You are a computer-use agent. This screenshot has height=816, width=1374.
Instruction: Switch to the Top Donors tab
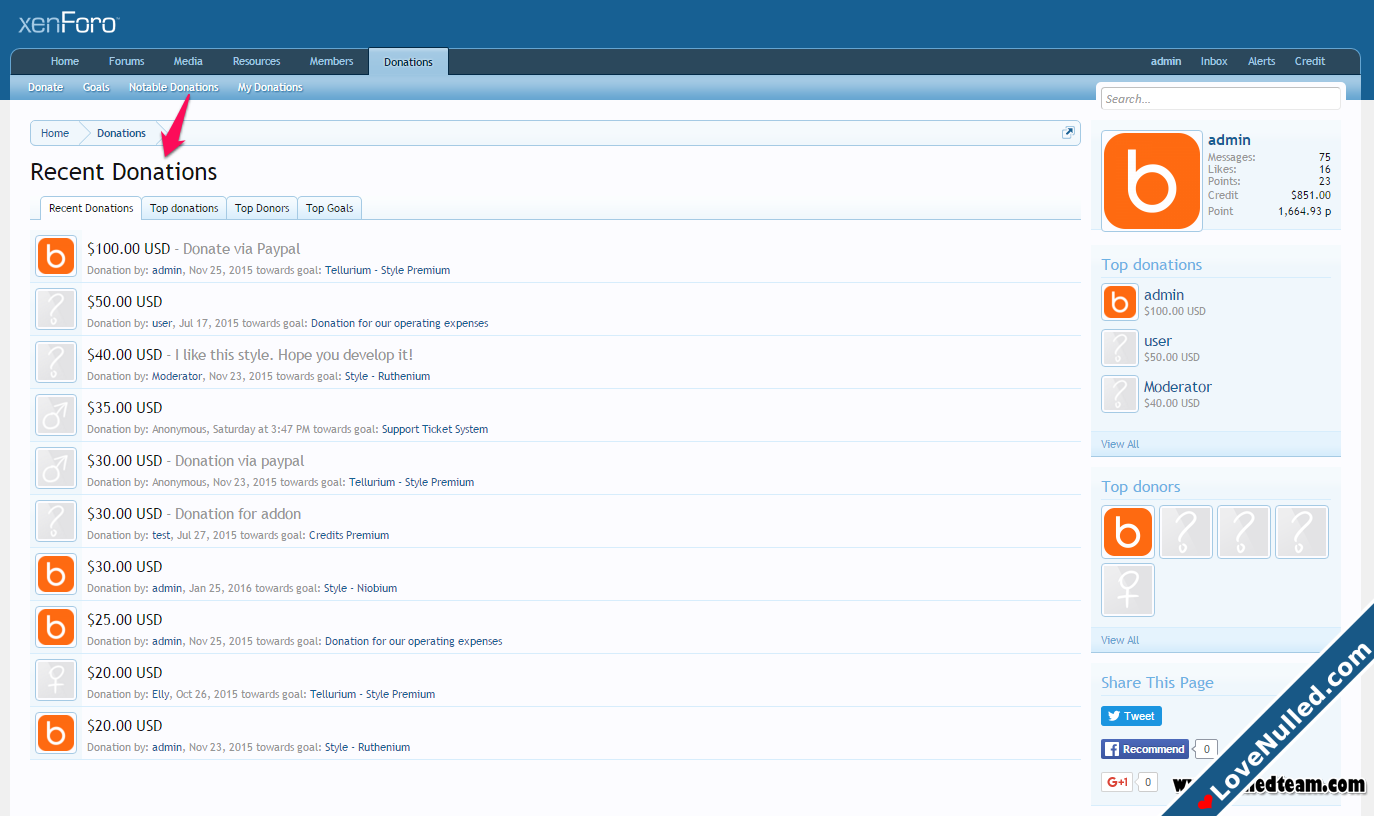coord(262,208)
